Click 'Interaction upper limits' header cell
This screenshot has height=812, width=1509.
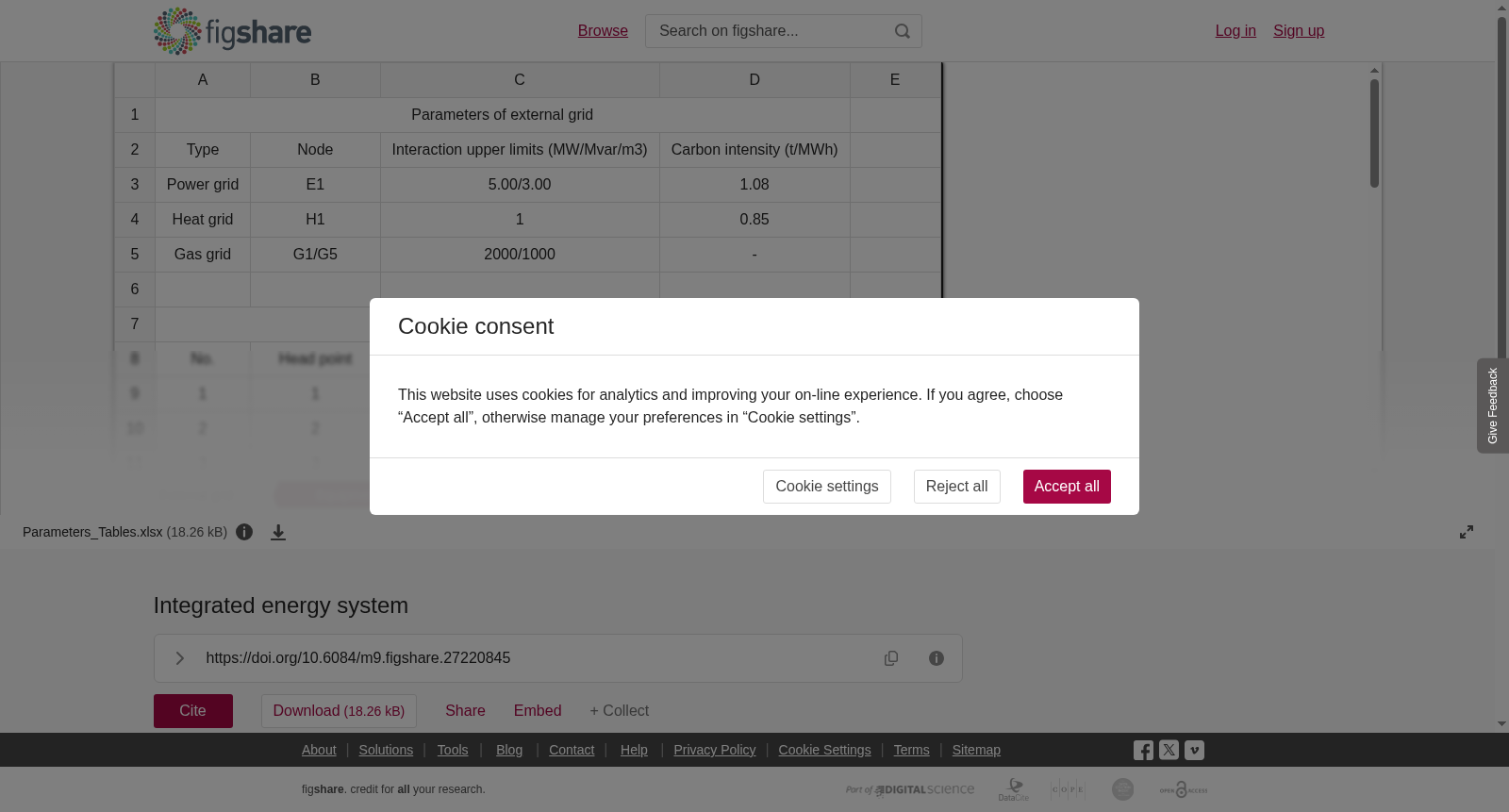(x=520, y=150)
